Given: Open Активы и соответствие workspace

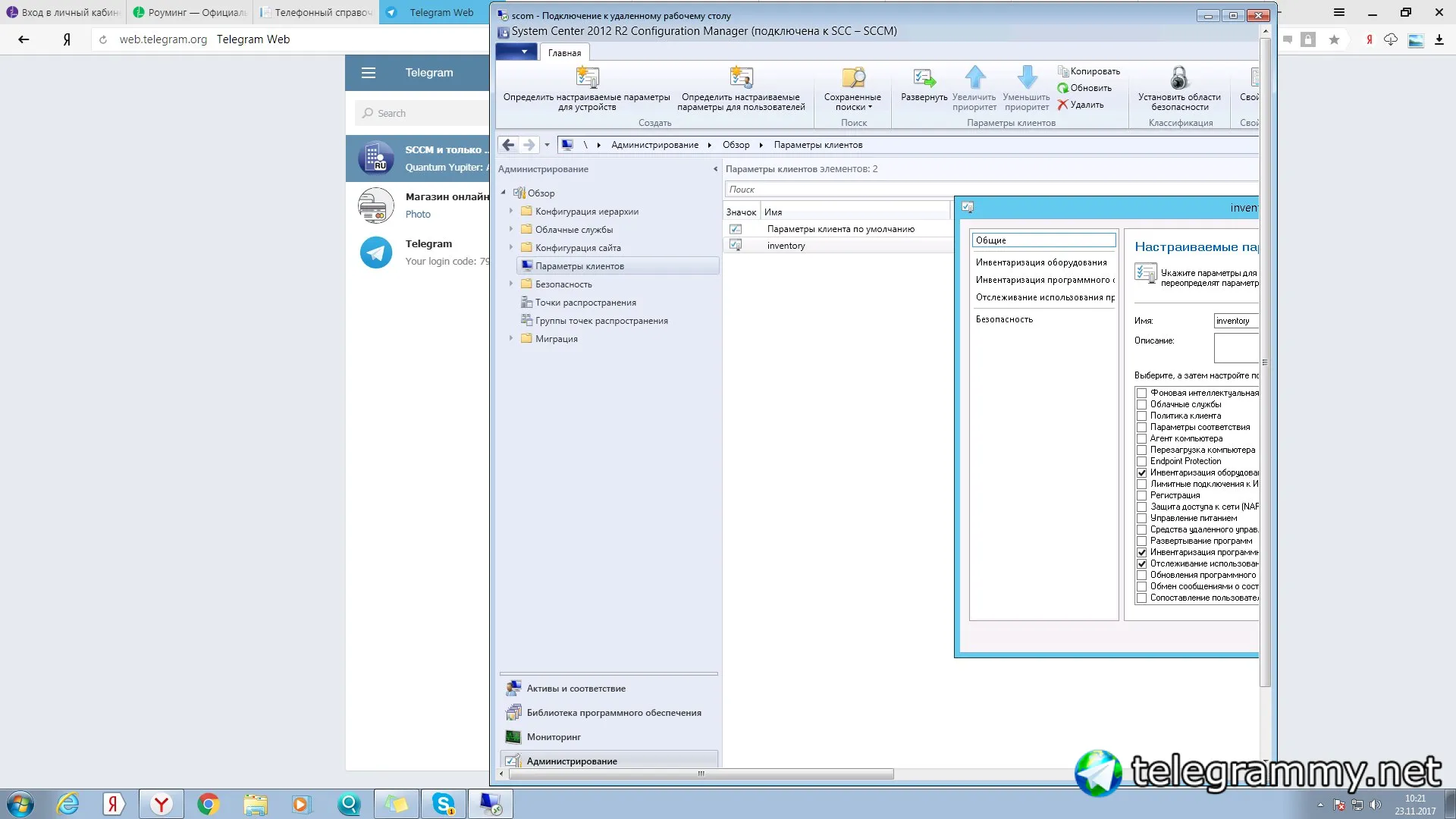Looking at the screenshot, I should coord(576,689).
